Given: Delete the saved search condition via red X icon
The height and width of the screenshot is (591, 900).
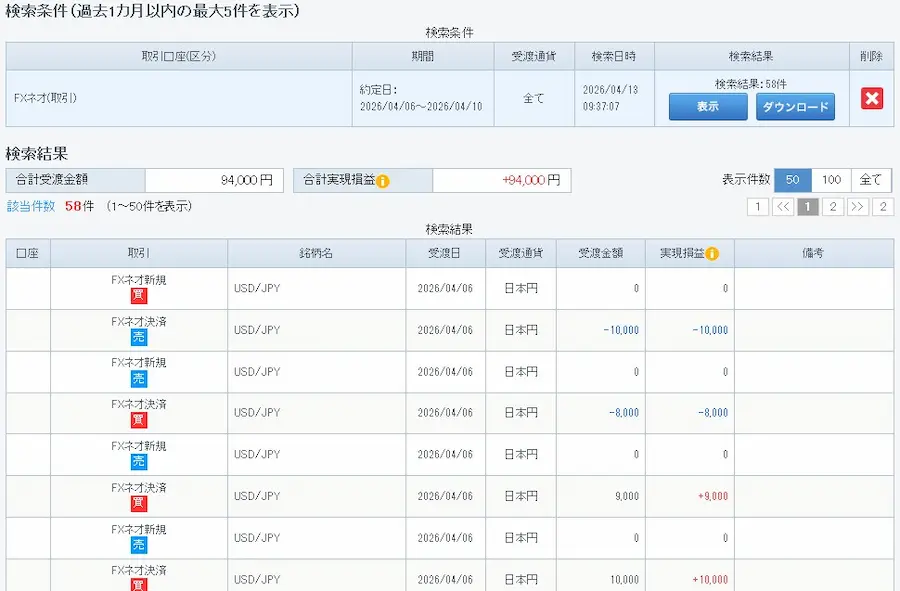Looking at the screenshot, I should click(x=872, y=98).
